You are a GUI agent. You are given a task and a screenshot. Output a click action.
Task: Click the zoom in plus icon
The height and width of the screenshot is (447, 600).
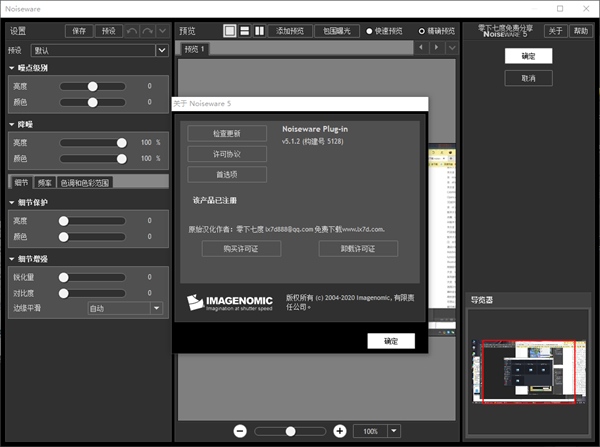(x=340, y=431)
